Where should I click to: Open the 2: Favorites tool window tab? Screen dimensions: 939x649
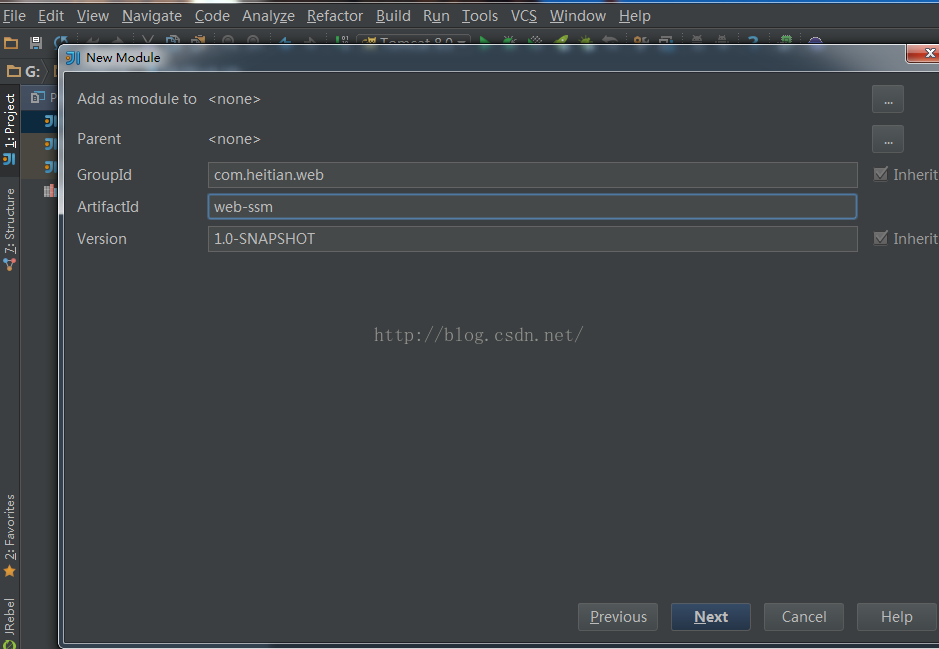(x=10, y=536)
